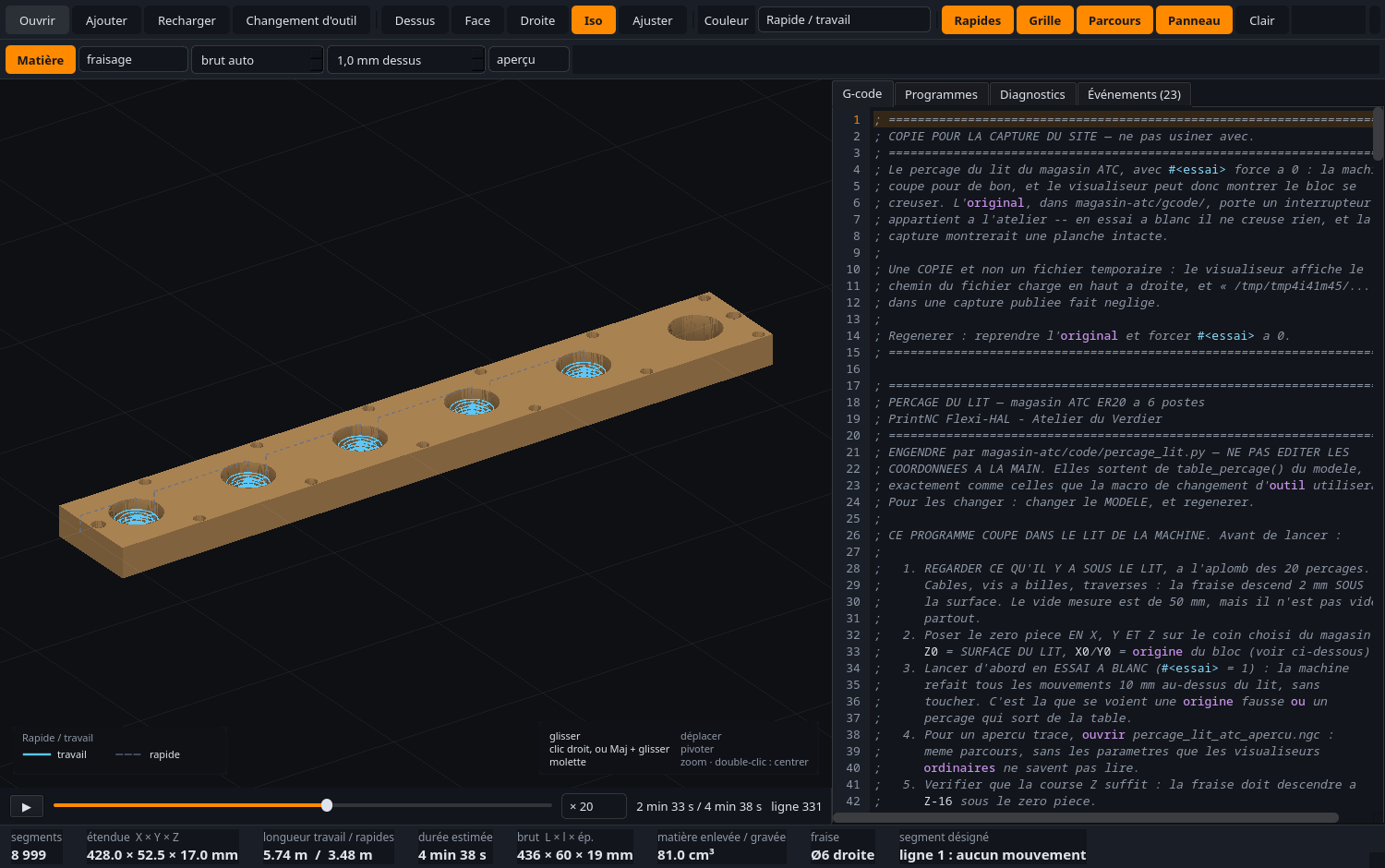Screen dimensions: 1385x868
Task: Open the Programmes tab
Action: 941,94
